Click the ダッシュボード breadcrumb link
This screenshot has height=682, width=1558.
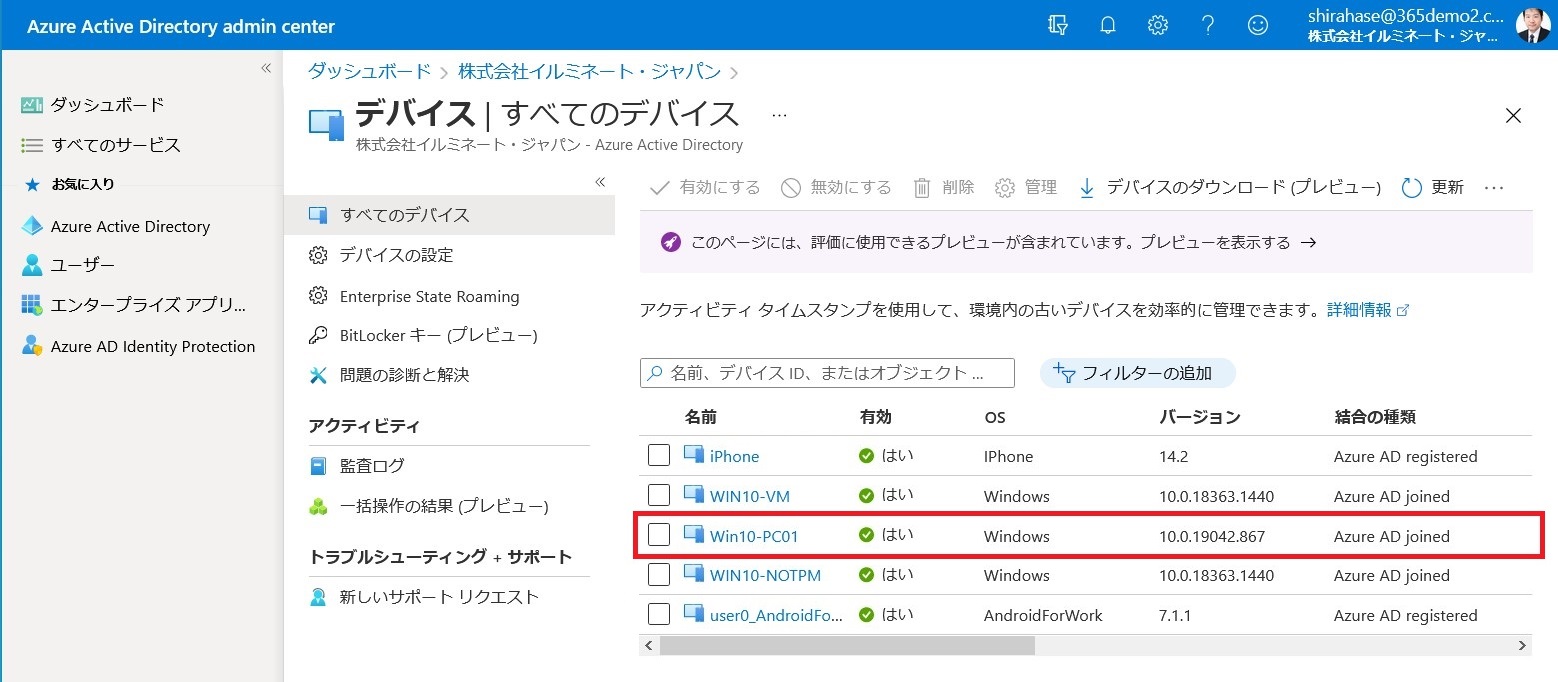(x=369, y=71)
